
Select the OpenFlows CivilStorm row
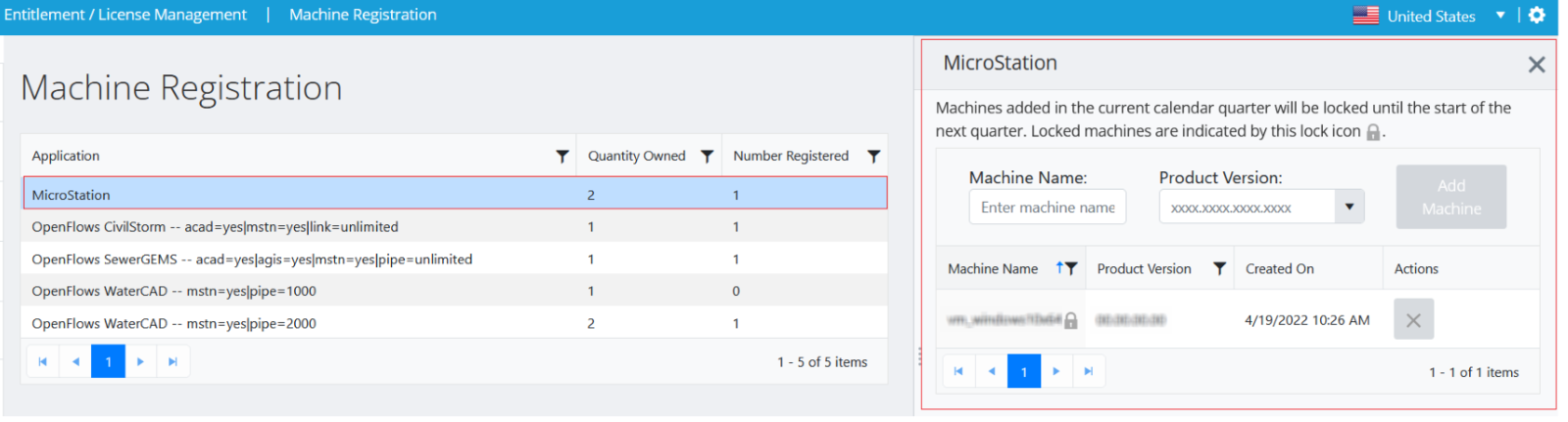click(x=215, y=227)
